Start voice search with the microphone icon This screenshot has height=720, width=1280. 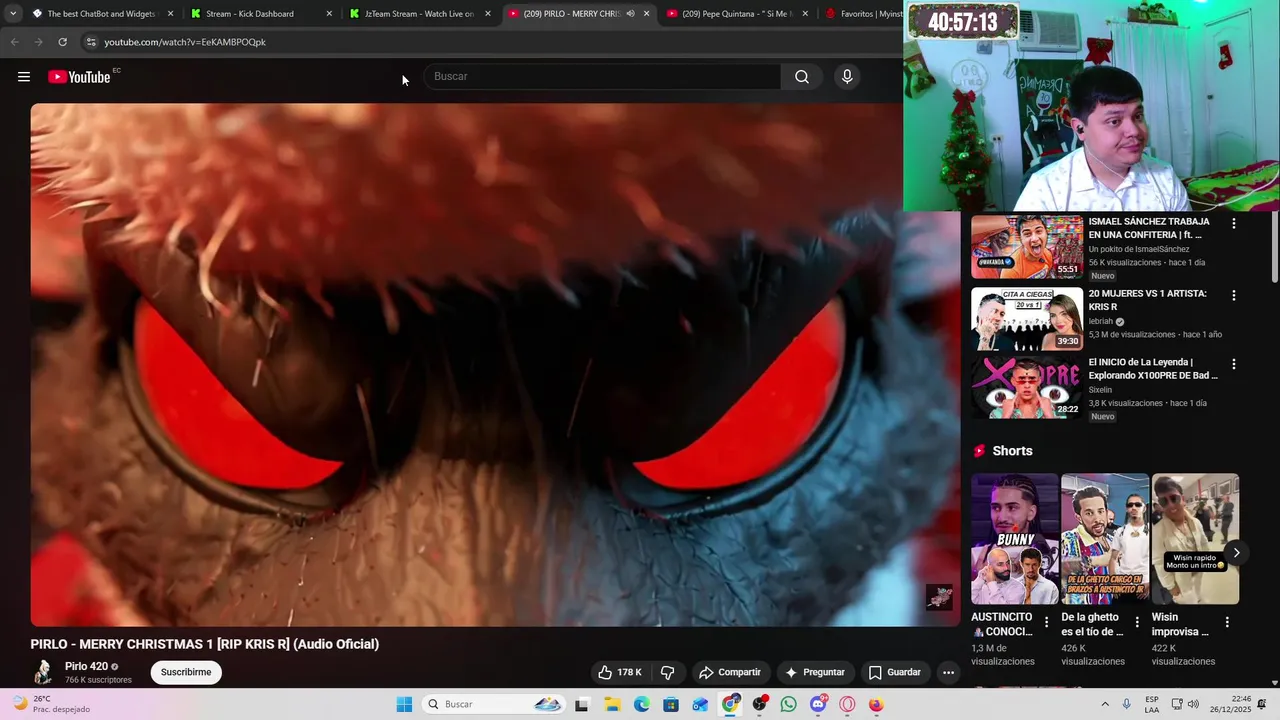(x=847, y=77)
